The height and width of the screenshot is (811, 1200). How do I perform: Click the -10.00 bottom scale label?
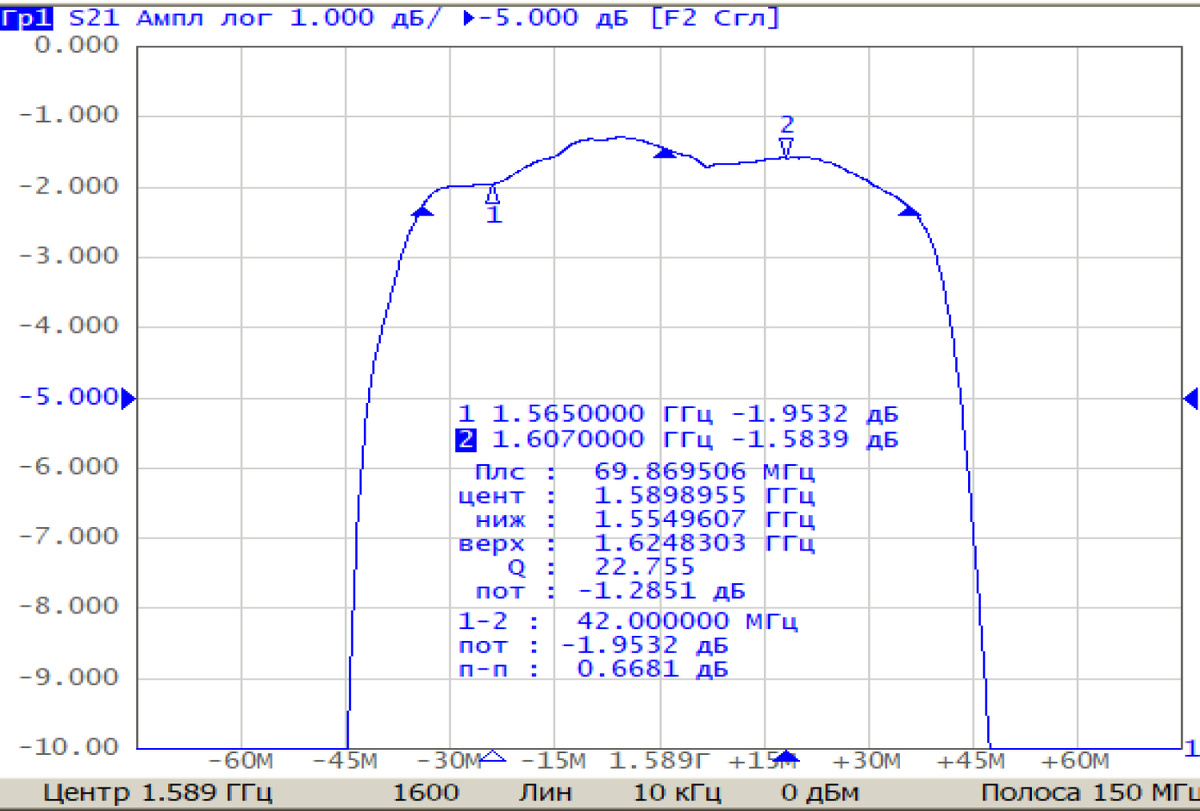tap(70, 747)
